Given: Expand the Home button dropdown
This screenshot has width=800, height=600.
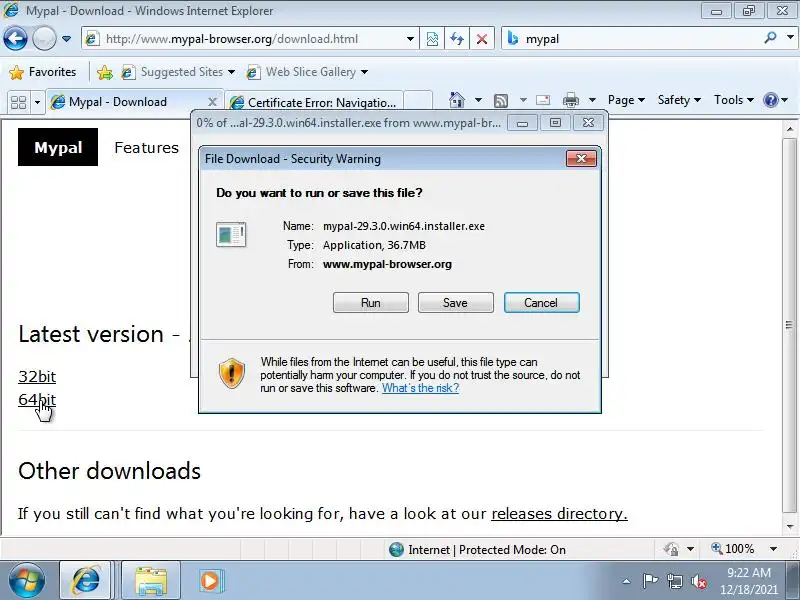Looking at the screenshot, I should [478, 100].
